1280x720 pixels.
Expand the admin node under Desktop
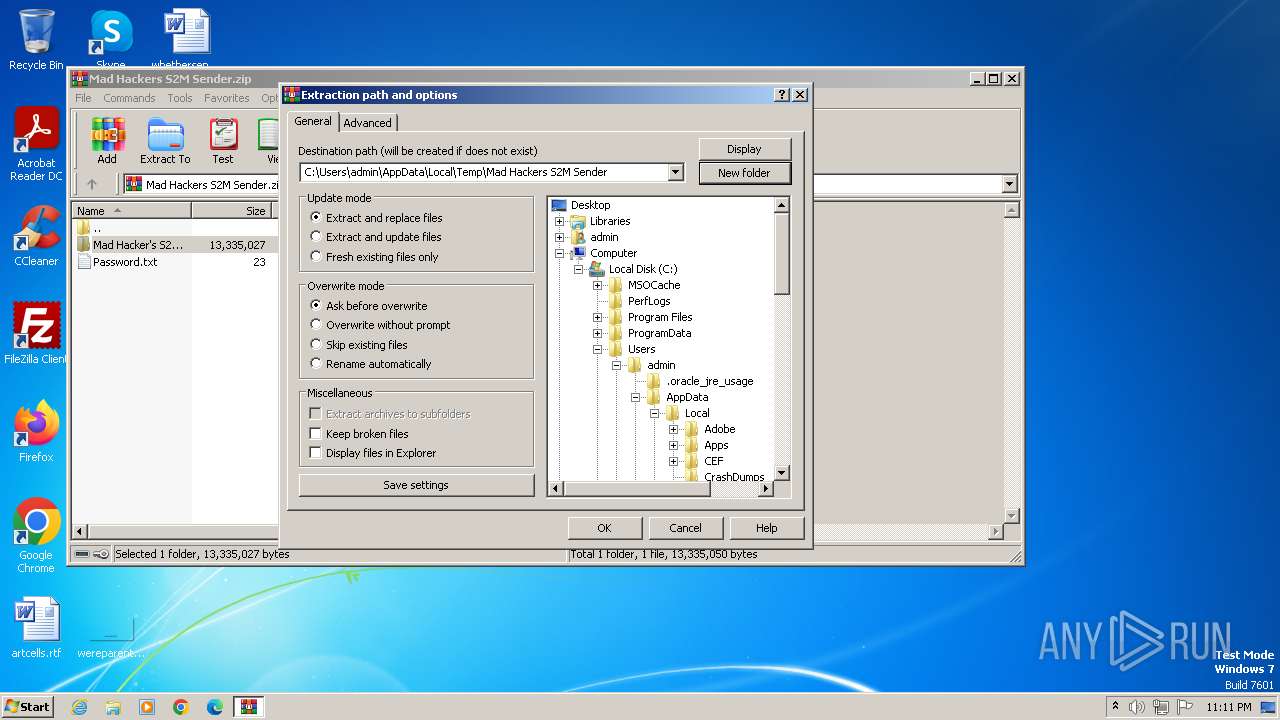tap(560, 237)
